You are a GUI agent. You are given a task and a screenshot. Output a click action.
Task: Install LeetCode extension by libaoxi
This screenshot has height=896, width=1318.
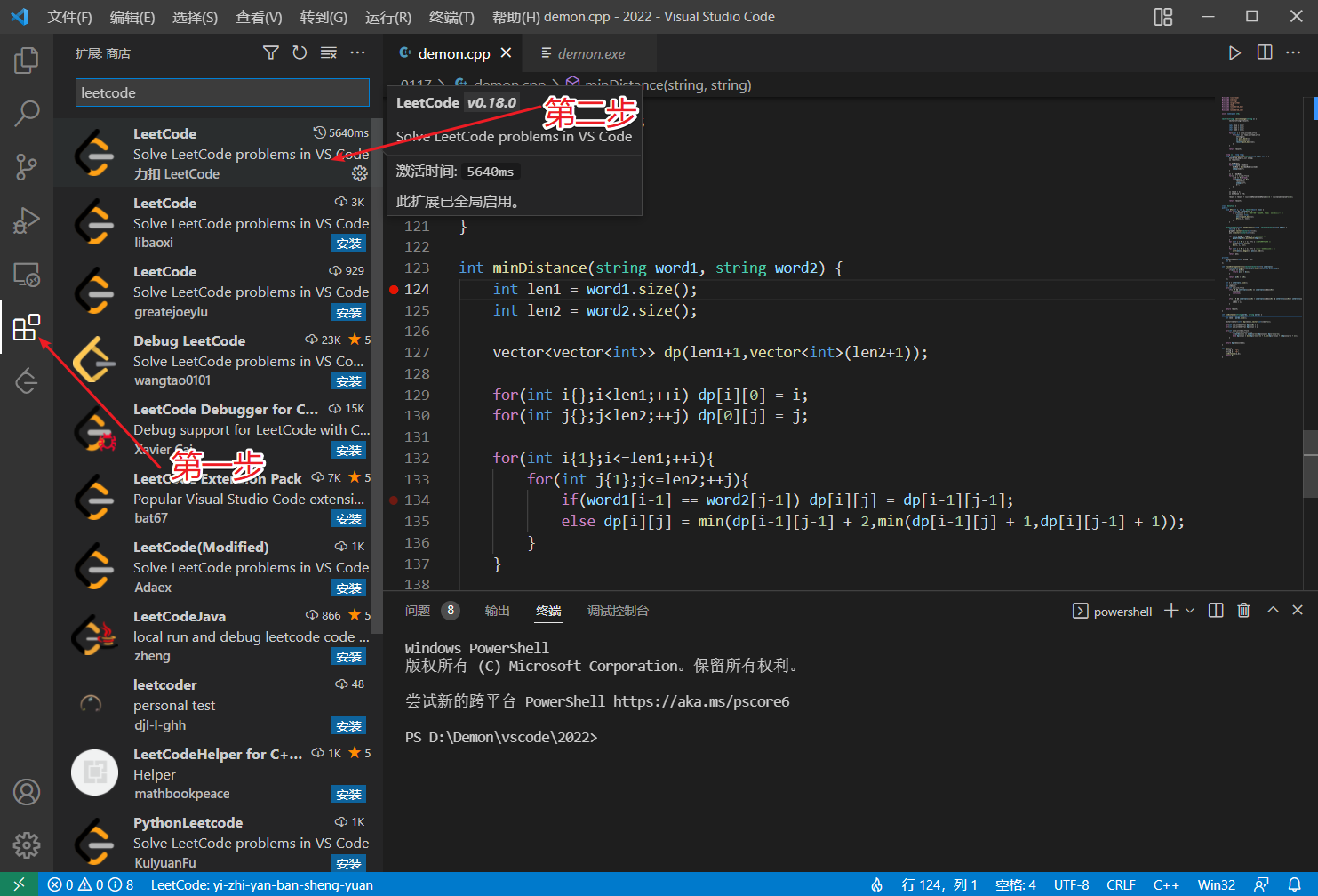point(348,244)
